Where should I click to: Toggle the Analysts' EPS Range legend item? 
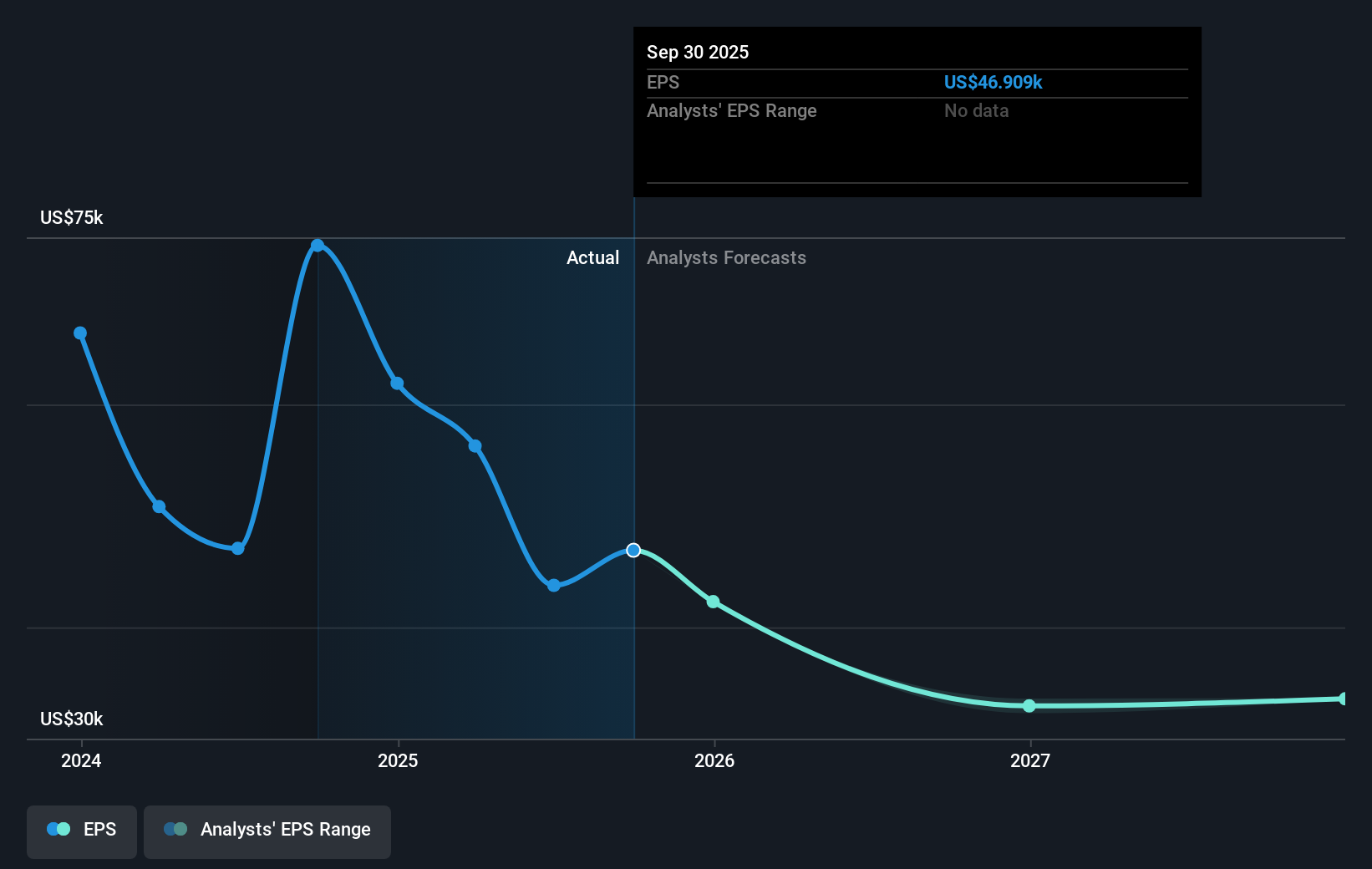[267, 830]
